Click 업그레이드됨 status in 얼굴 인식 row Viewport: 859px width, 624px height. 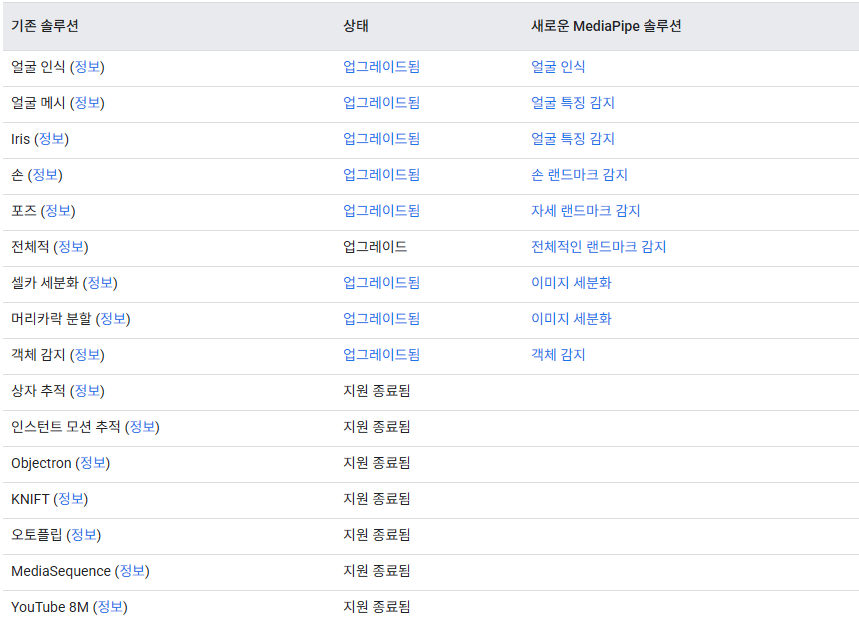click(381, 67)
